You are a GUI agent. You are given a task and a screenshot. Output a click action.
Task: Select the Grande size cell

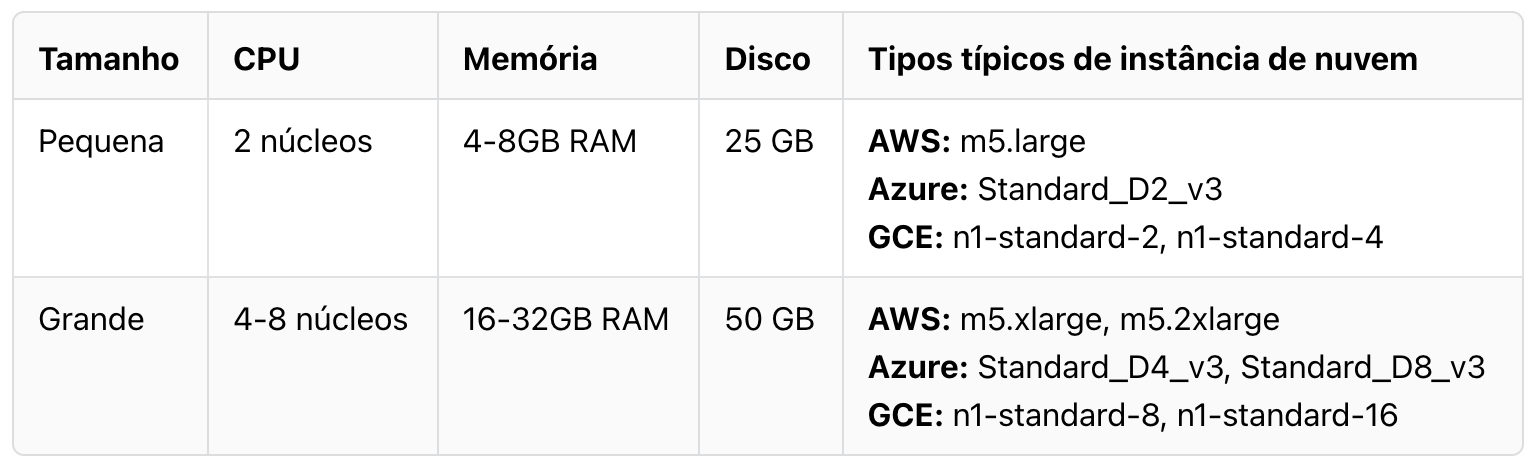91,320
